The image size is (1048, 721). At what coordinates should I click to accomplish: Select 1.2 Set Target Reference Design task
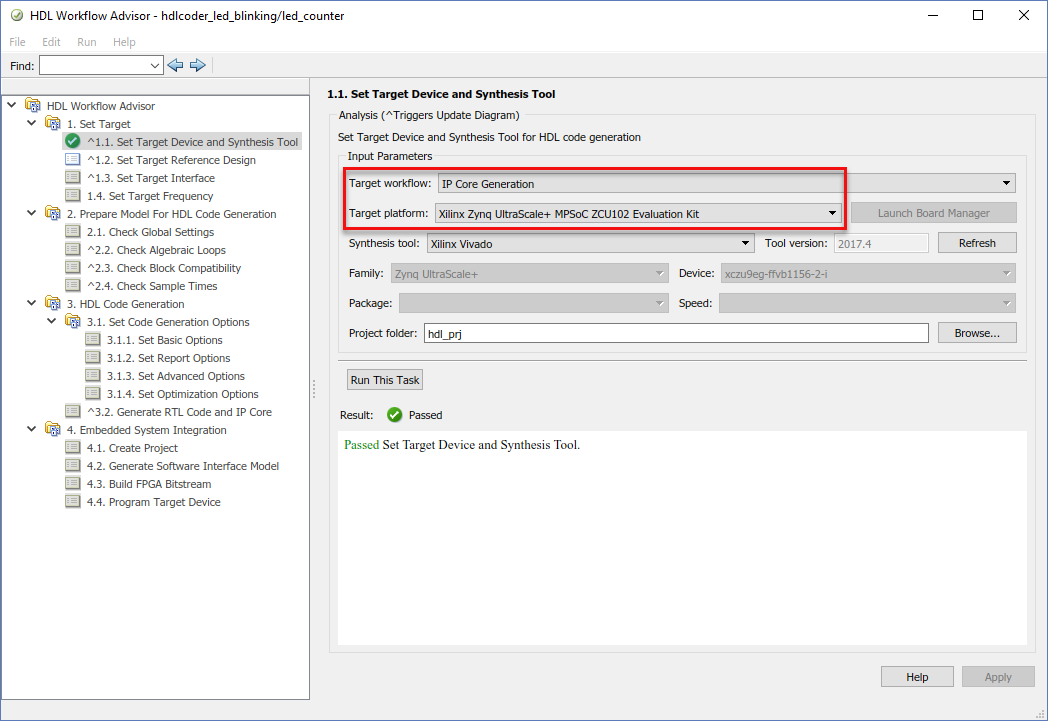(x=172, y=160)
